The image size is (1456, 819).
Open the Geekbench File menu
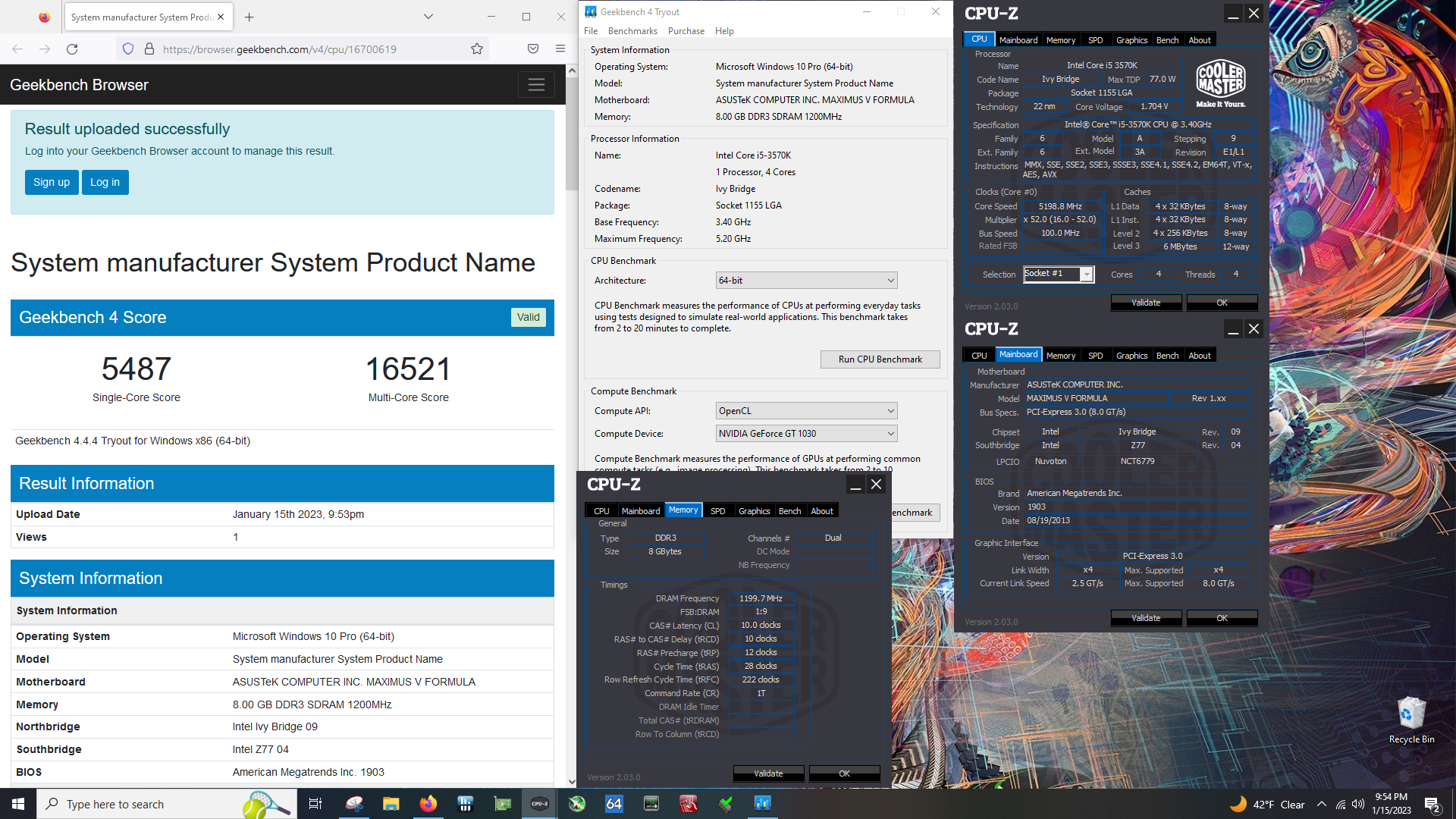click(591, 31)
